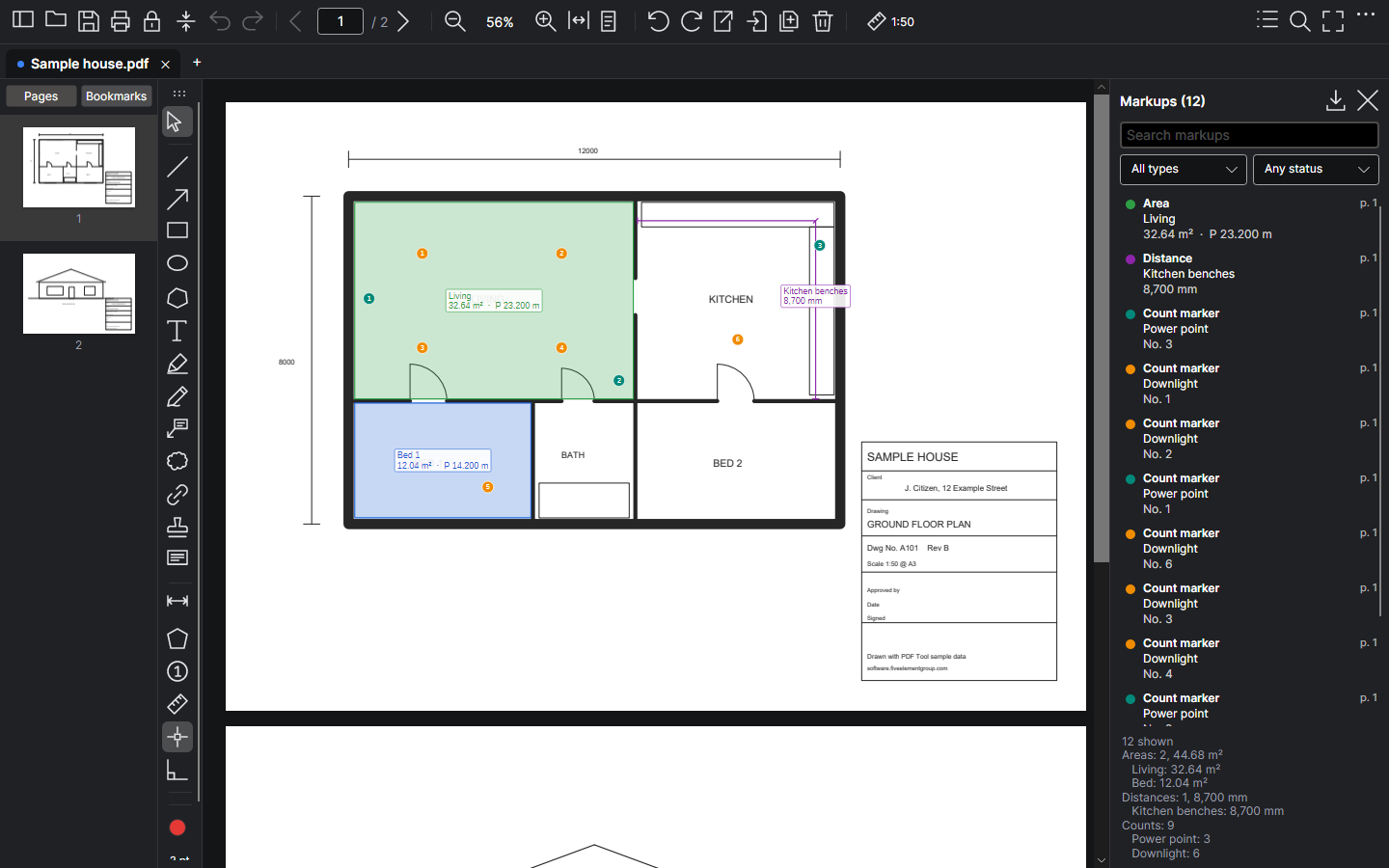The height and width of the screenshot is (868, 1389).
Task: Select the Link tool
Action: point(177,494)
